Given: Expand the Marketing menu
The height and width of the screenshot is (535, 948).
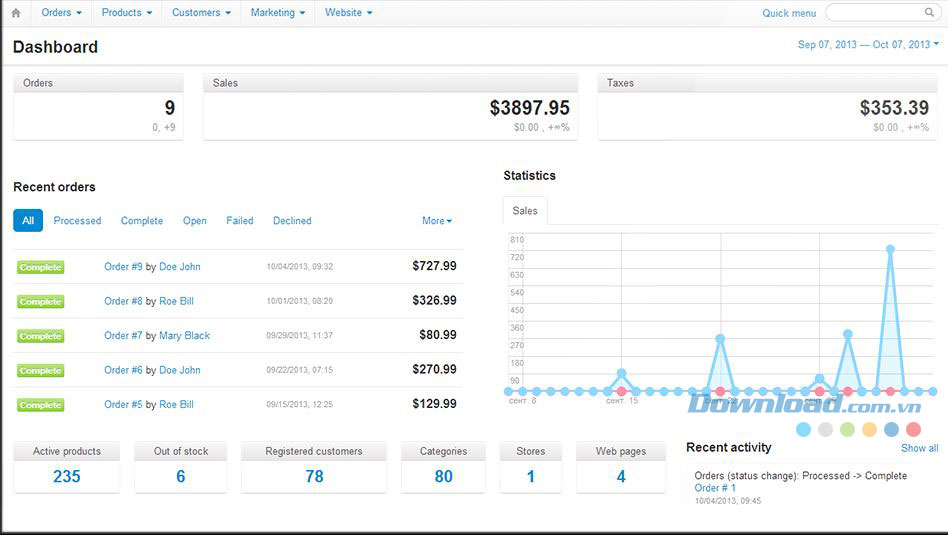Looking at the screenshot, I should pyautogui.click(x=278, y=13).
